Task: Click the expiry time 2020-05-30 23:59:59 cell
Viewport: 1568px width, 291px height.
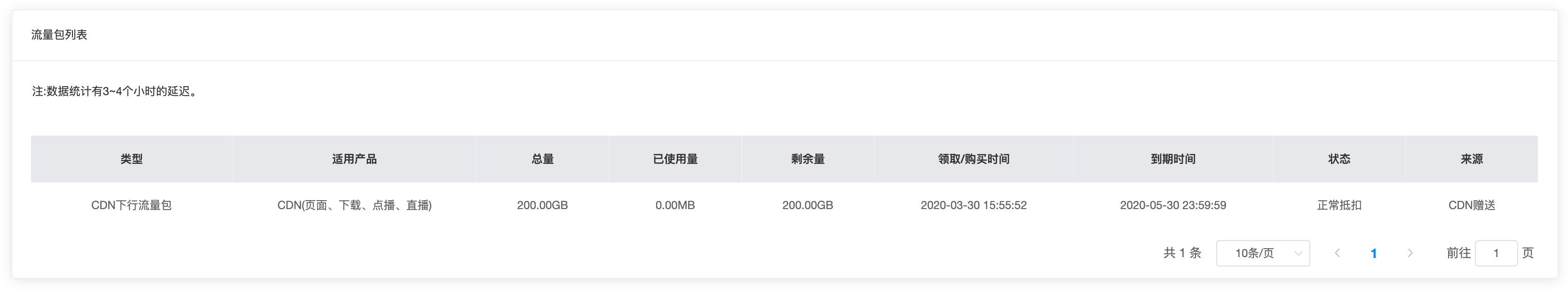Action: pos(1173,206)
